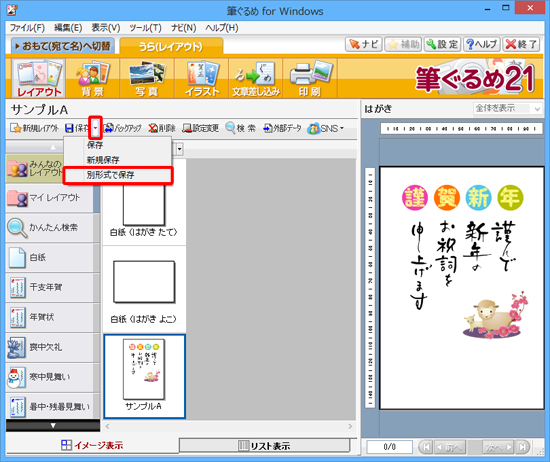Open the ヘルプ(H) menu
The height and width of the screenshot is (462, 550).
pos(222,28)
